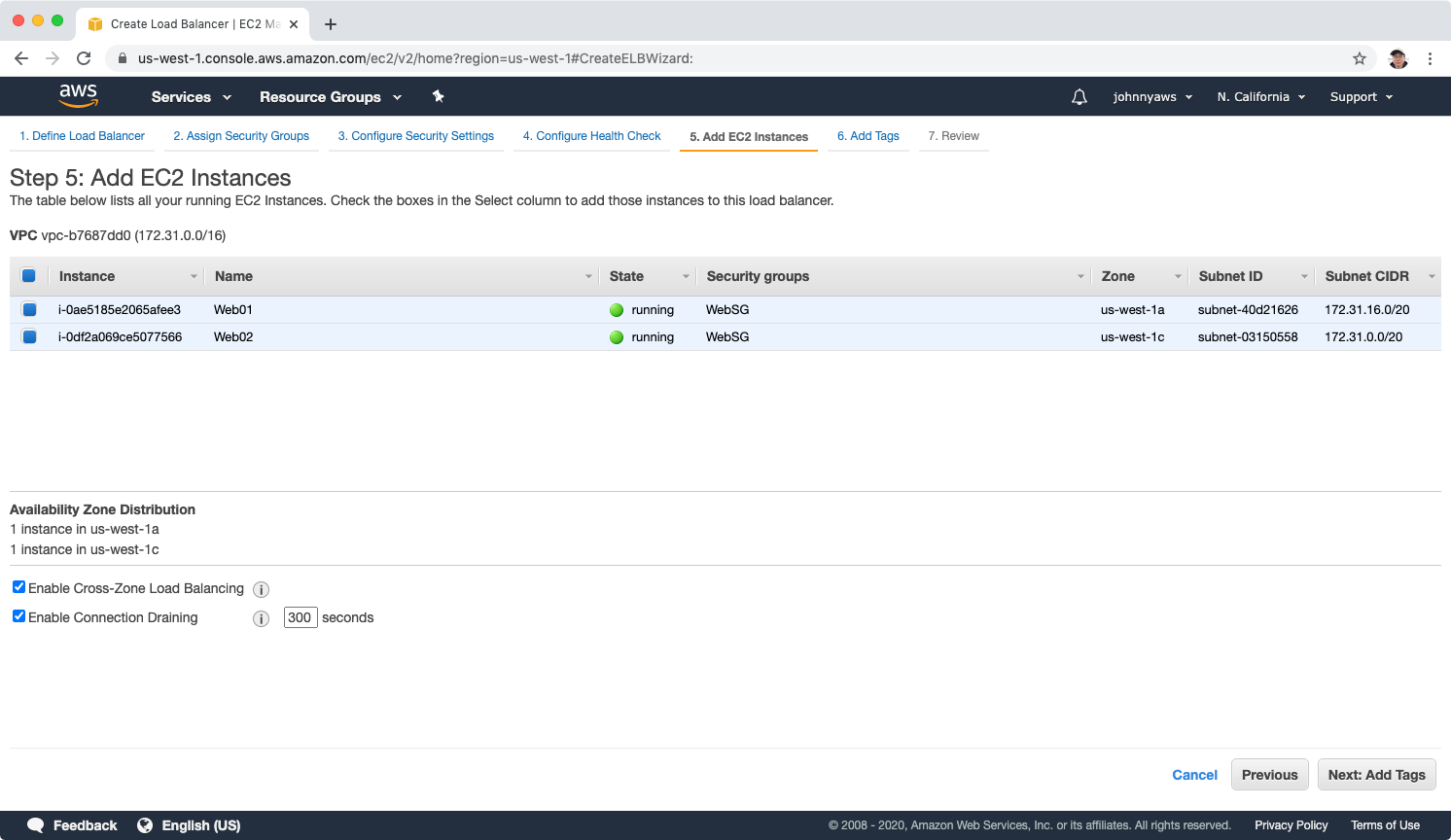Click subnet-40d21626 cell
The image size is (1451, 840).
click(x=1248, y=310)
